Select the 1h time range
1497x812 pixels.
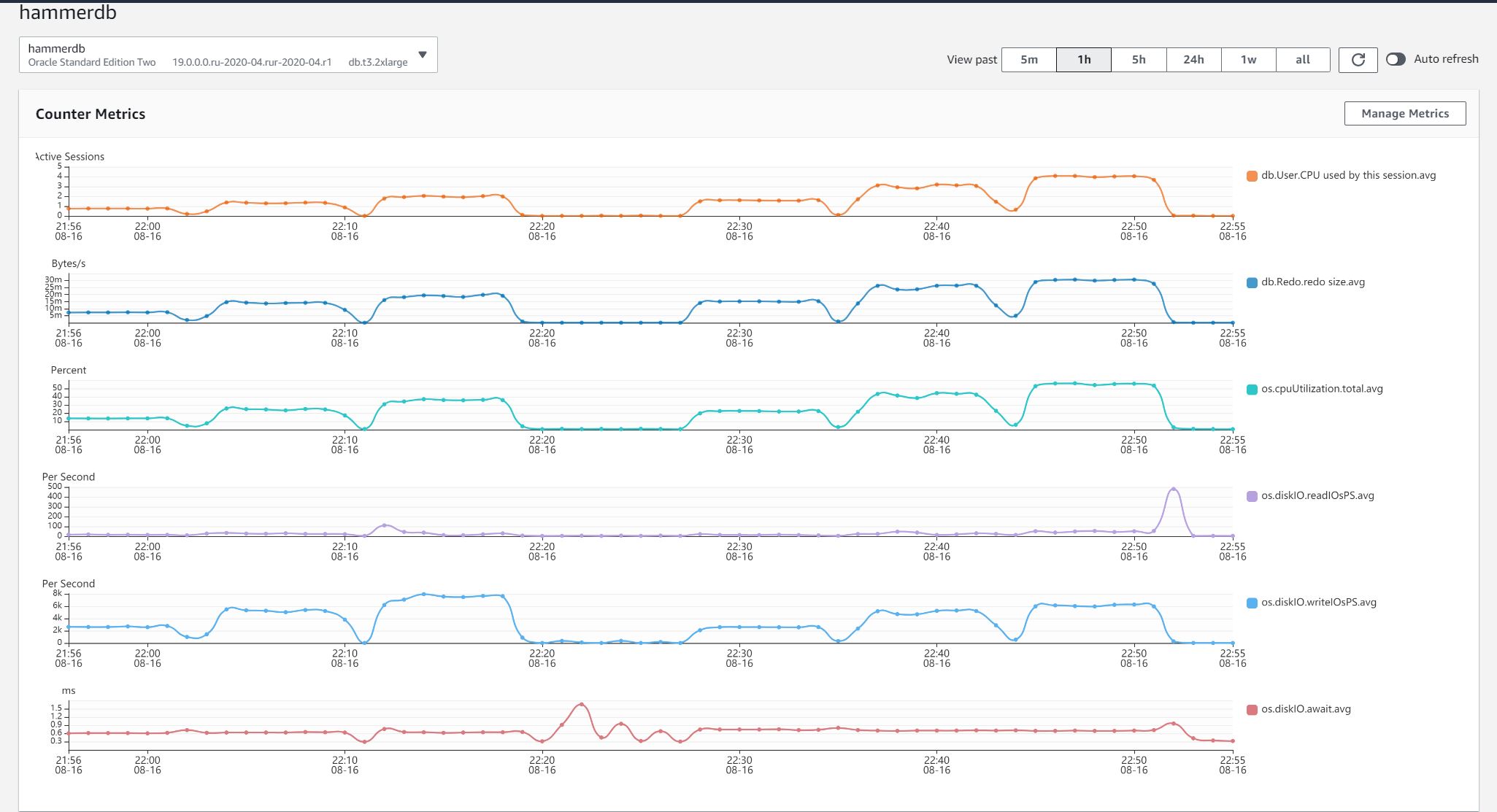[1083, 60]
